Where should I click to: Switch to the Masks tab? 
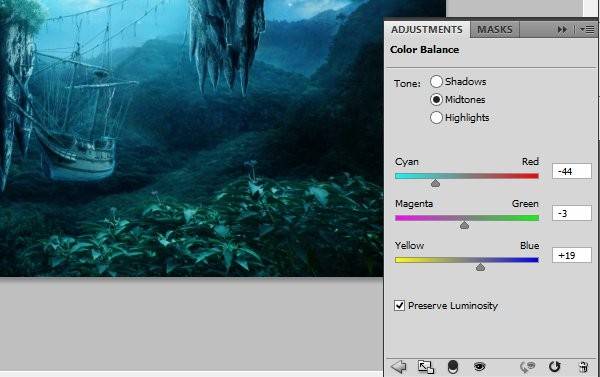(494, 29)
